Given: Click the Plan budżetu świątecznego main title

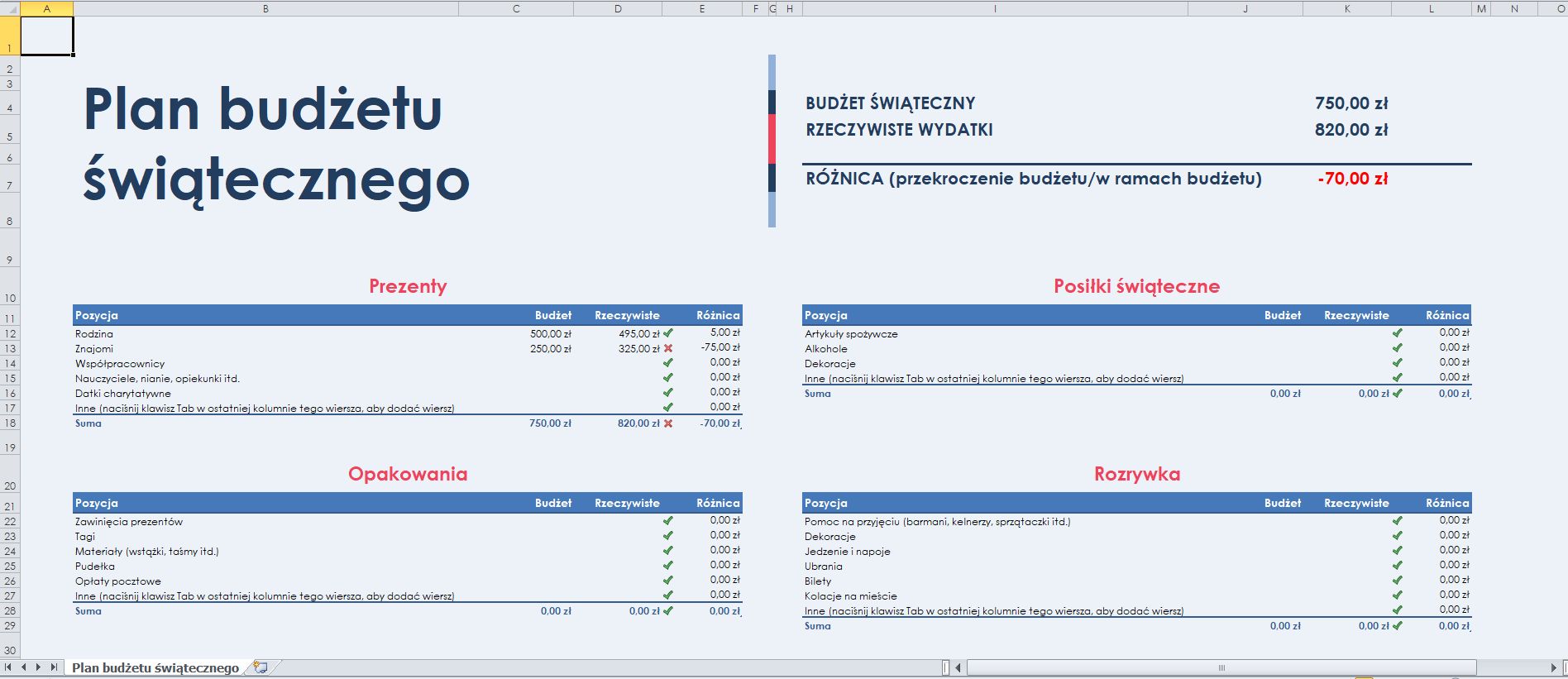Looking at the screenshot, I should click(x=276, y=145).
